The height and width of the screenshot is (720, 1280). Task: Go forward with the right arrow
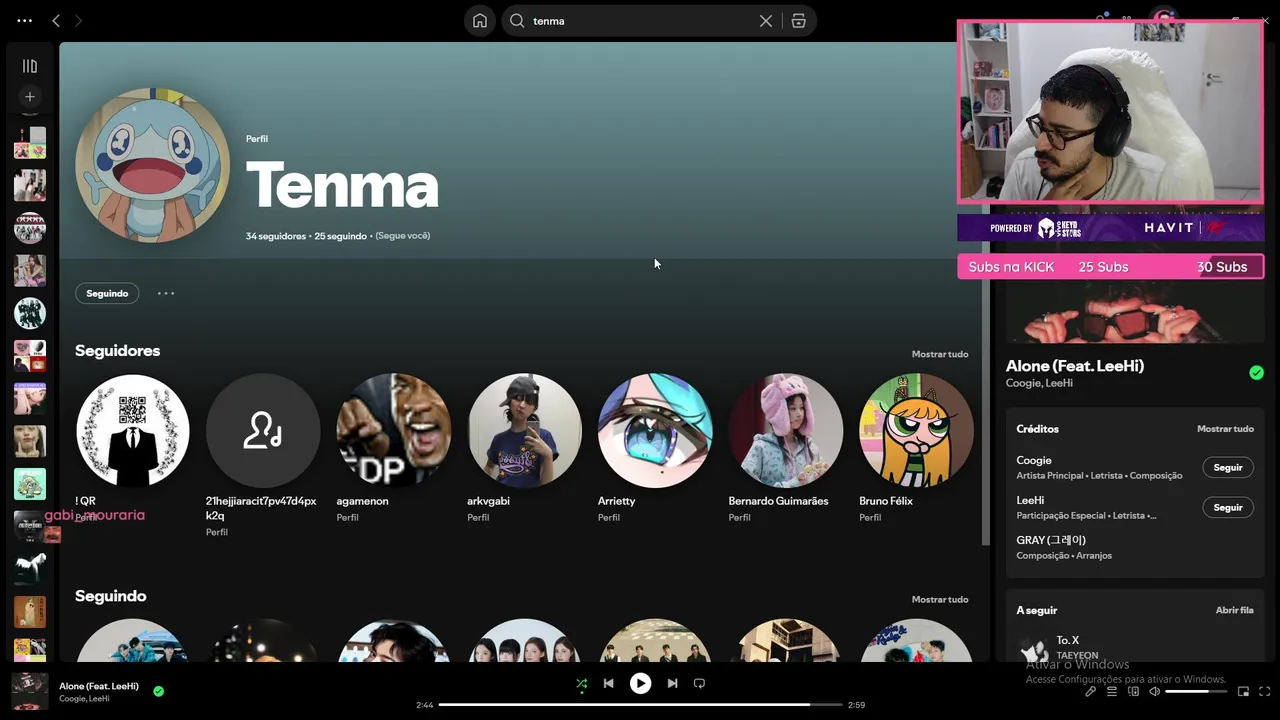[x=78, y=21]
